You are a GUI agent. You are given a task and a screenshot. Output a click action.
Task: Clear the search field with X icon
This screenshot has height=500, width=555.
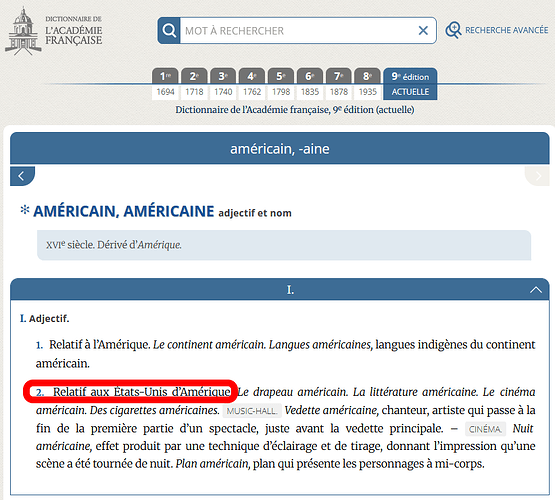423,30
